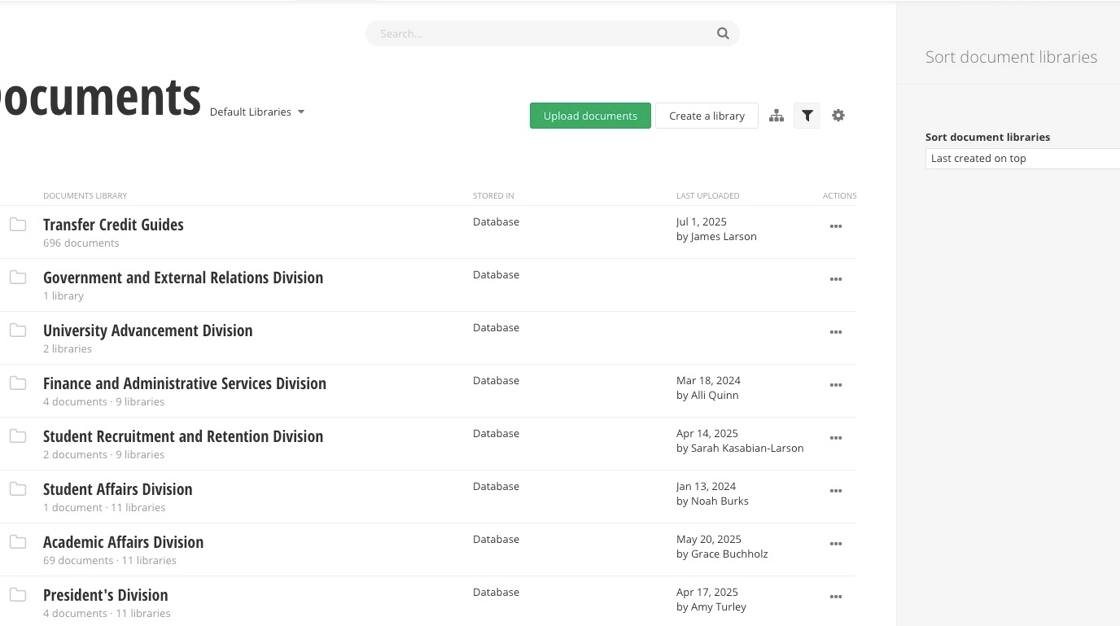Screen dimensions: 1120x626
Task: Click into the Search input field
Action: [540, 34]
